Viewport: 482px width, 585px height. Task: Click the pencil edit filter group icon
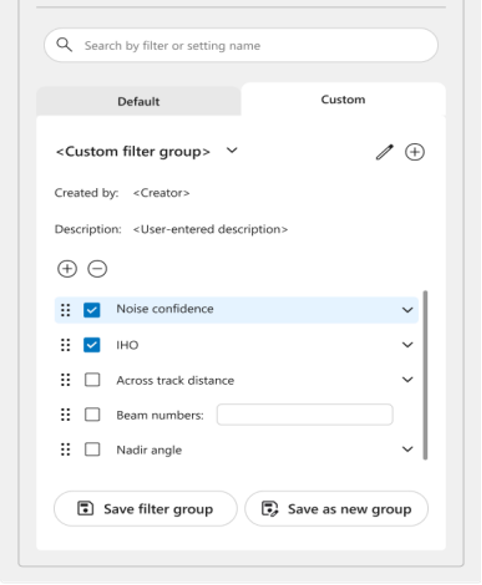pyautogui.click(x=385, y=152)
